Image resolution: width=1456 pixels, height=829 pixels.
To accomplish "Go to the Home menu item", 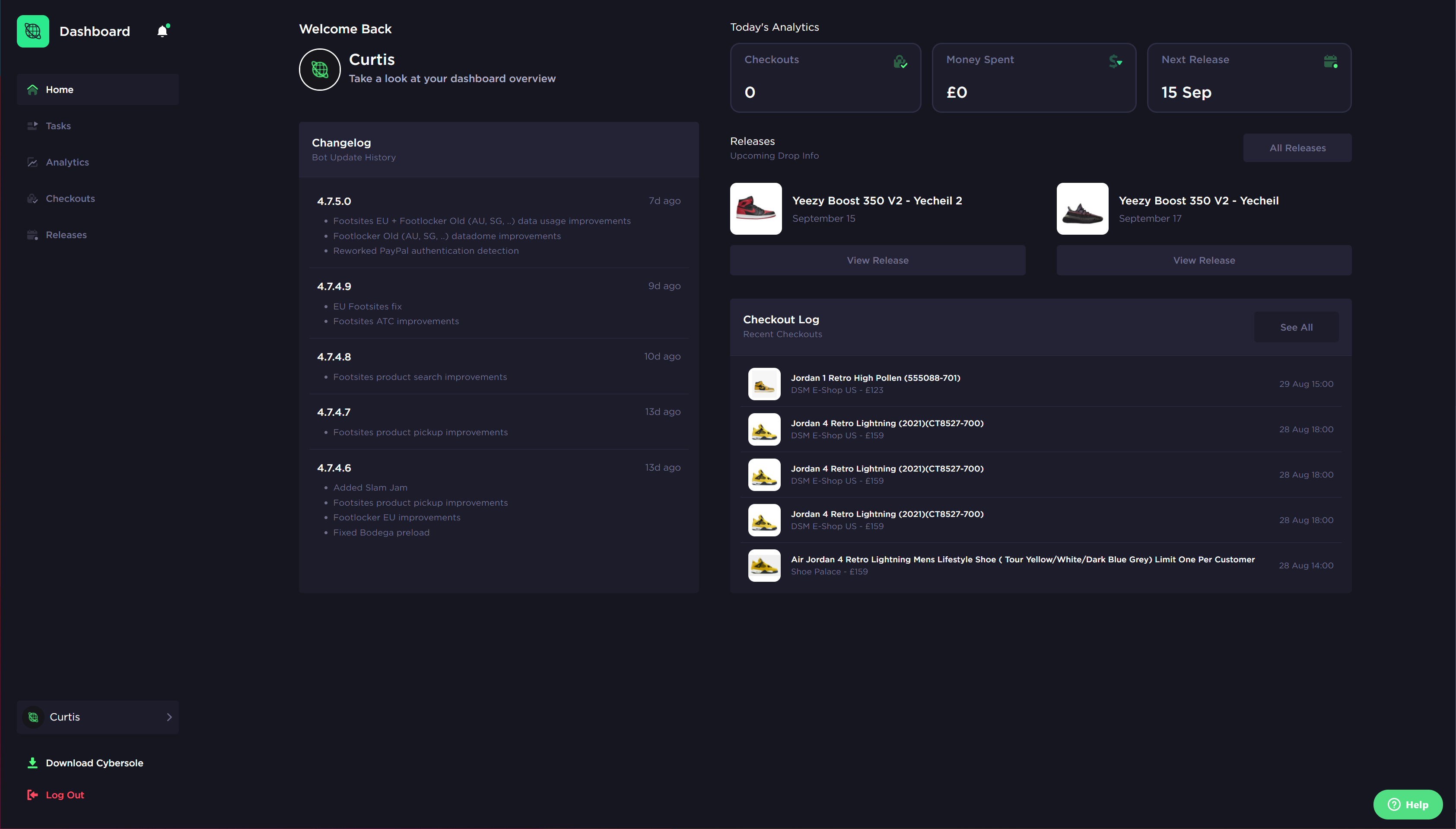I will pyautogui.click(x=98, y=89).
